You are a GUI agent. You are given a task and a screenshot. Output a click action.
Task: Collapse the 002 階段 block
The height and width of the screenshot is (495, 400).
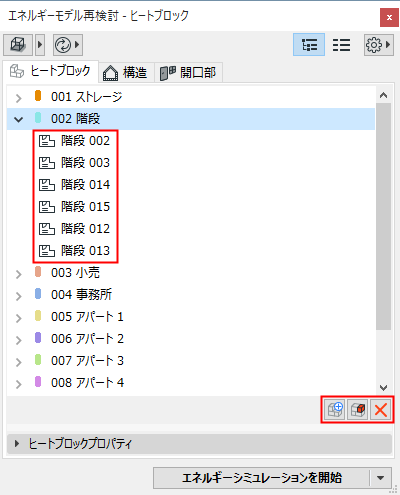tap(19, 119)
